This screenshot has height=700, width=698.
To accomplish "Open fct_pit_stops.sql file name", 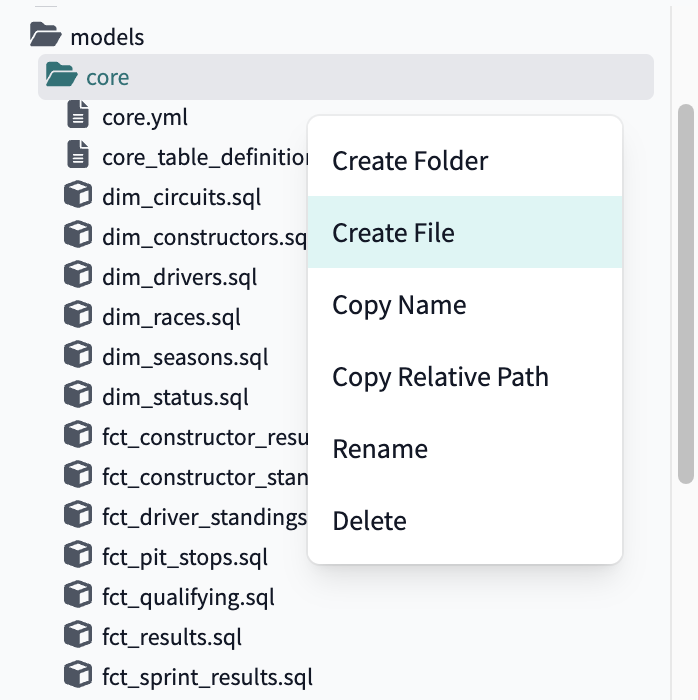I will [185, 557].
